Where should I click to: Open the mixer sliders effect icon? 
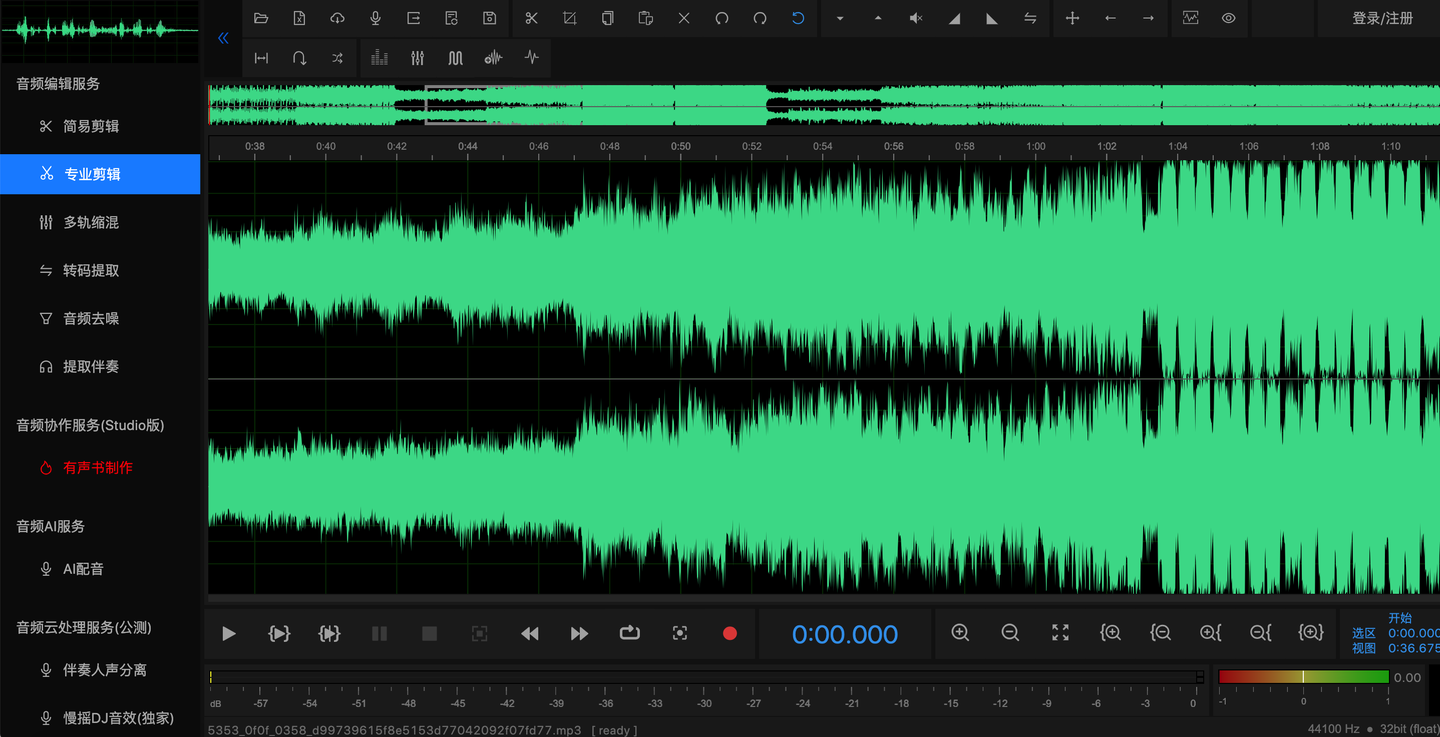[x=417, y=57]
